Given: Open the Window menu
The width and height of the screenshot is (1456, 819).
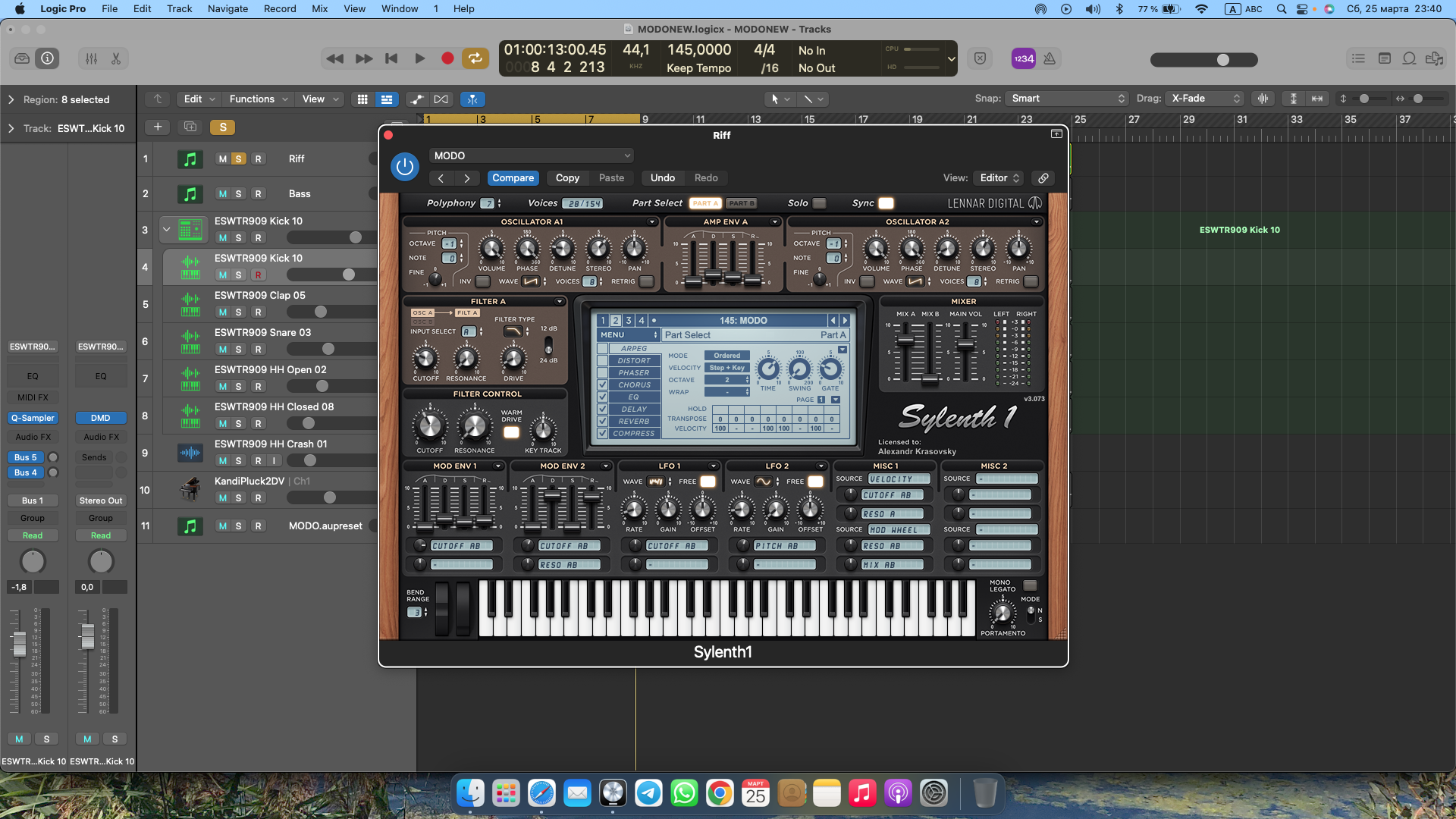Looking at the screenshot, I should [400, 9].
